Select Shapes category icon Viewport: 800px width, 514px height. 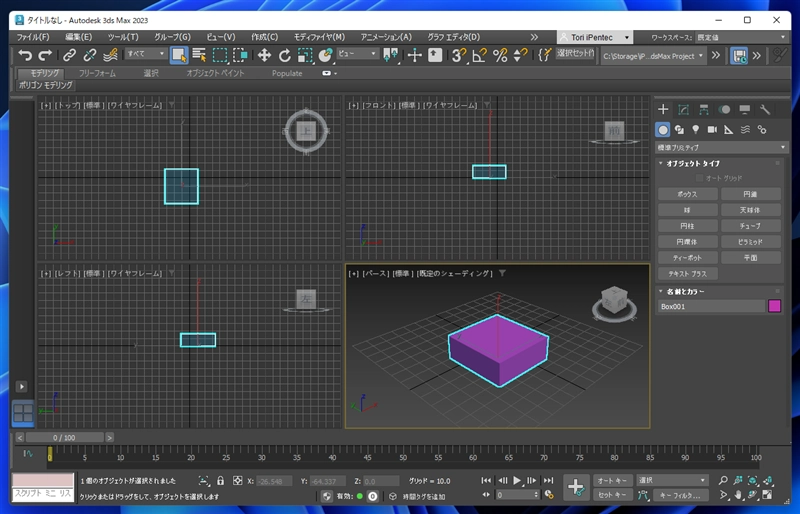(679, 130)
